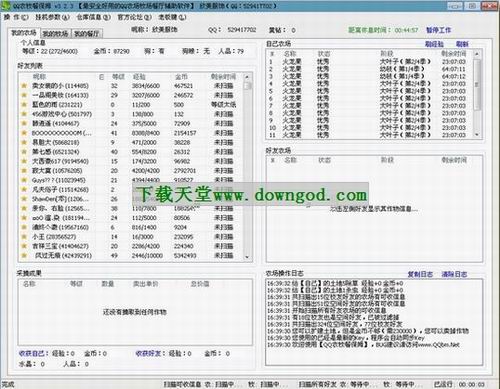The width and height of the screenshot is (500, 389).
Task: Click the star icon next to 小王 (20356527)
Action: pyautogui.click(x=24, y=237)
